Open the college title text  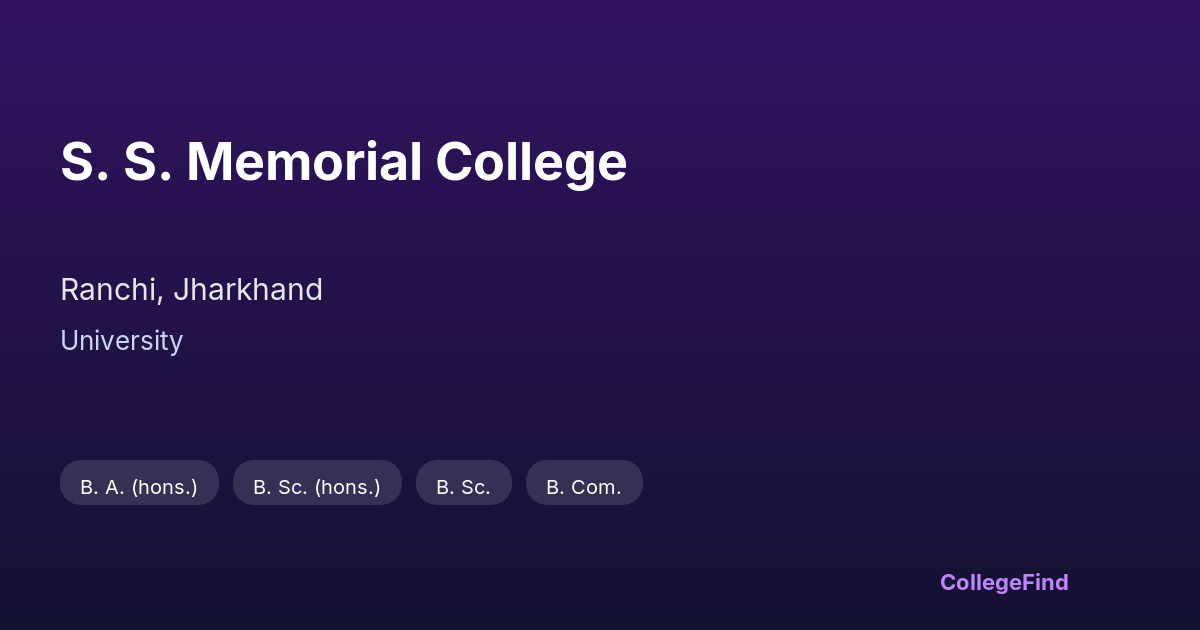(x=343, y=162)
